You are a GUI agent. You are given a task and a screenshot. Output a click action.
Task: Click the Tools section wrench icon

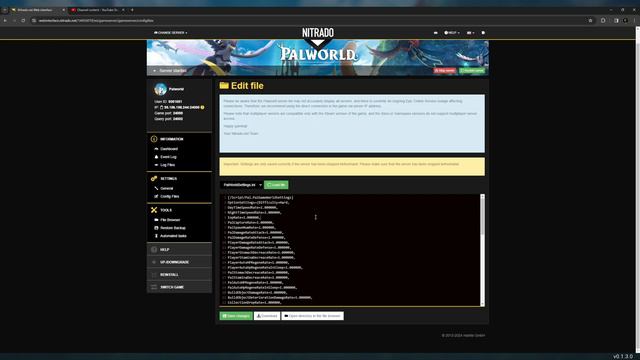click(x=154, y=210)
